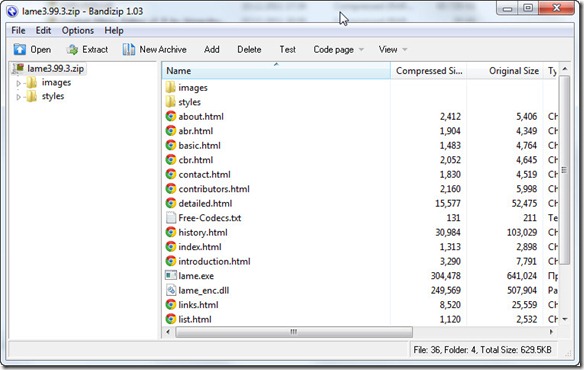
Task: Sort by Compressed Size column header
Action: 429,71
